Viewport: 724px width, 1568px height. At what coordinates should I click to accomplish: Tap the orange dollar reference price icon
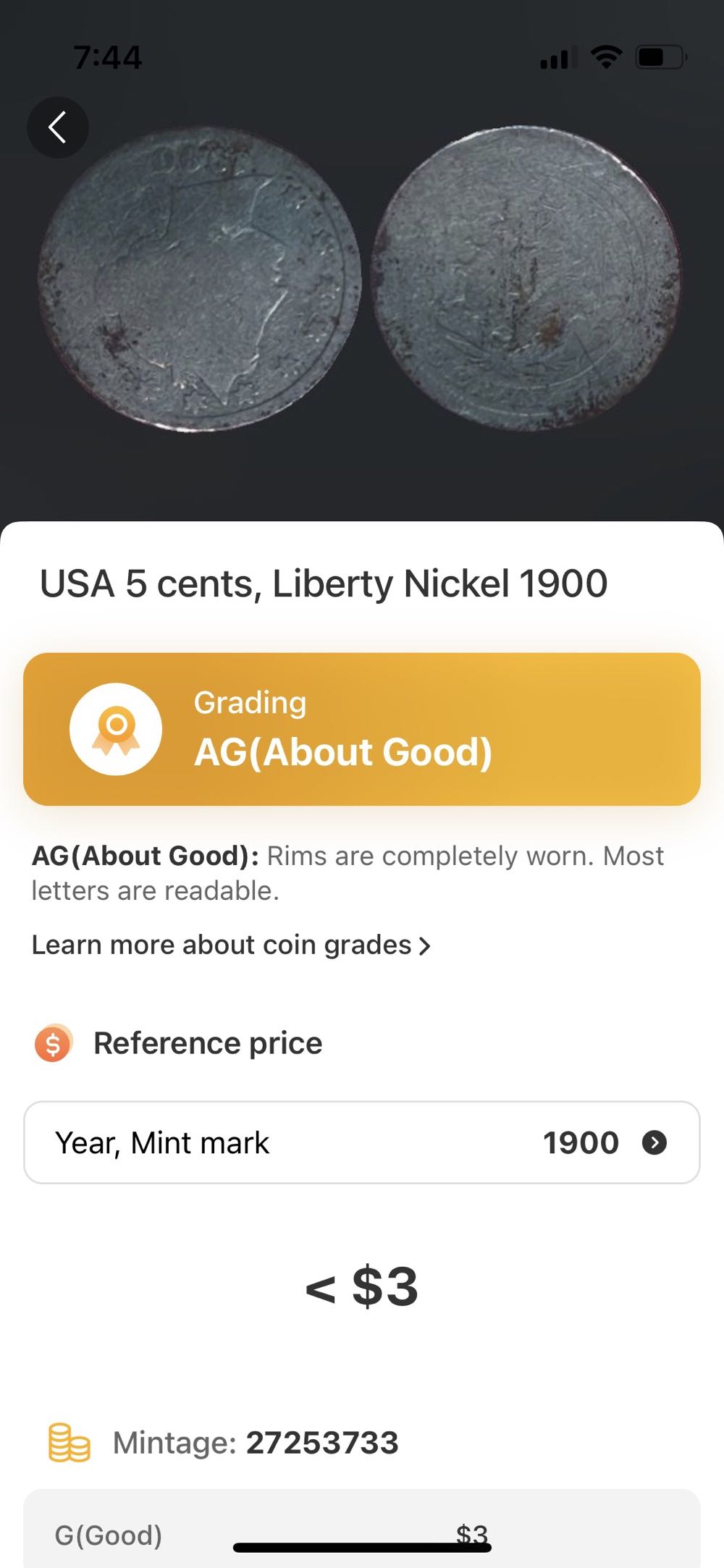pyautogui.click(x=53, y=1043)
